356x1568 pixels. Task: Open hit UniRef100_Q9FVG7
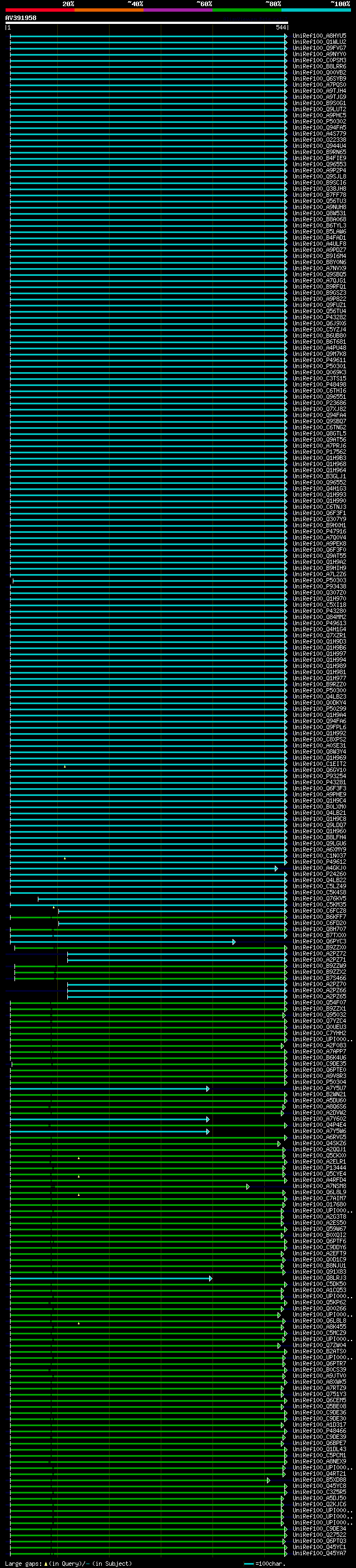319,48
